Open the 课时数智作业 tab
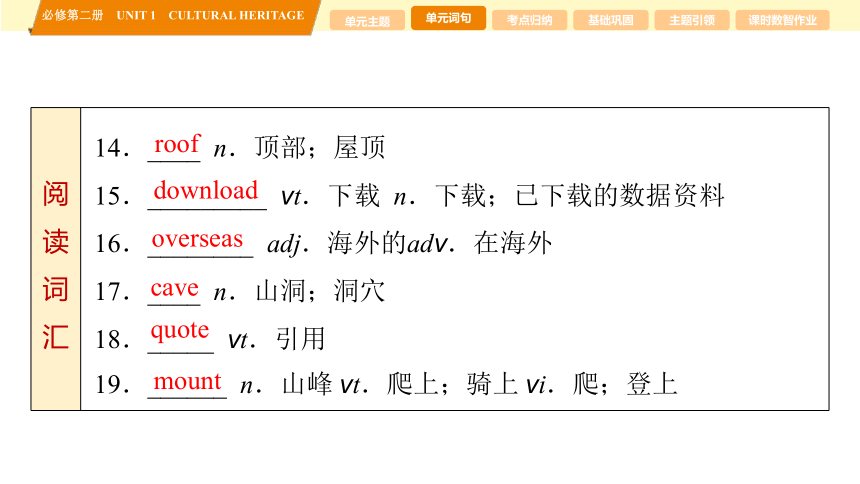Viewport: 860px width, 484px height. (x=782, y=20)
